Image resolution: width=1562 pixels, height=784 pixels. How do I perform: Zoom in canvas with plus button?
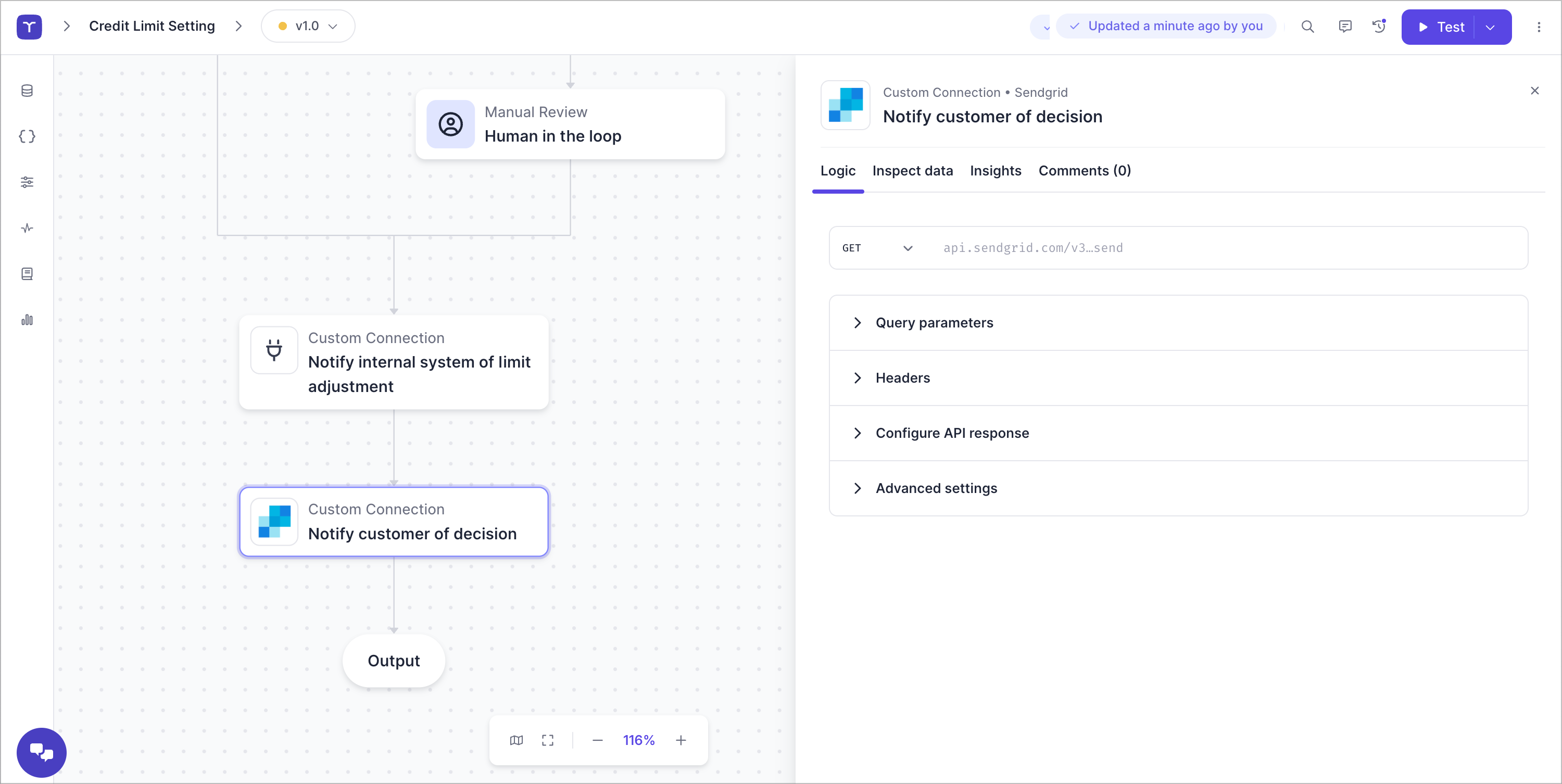pos(681,740)
